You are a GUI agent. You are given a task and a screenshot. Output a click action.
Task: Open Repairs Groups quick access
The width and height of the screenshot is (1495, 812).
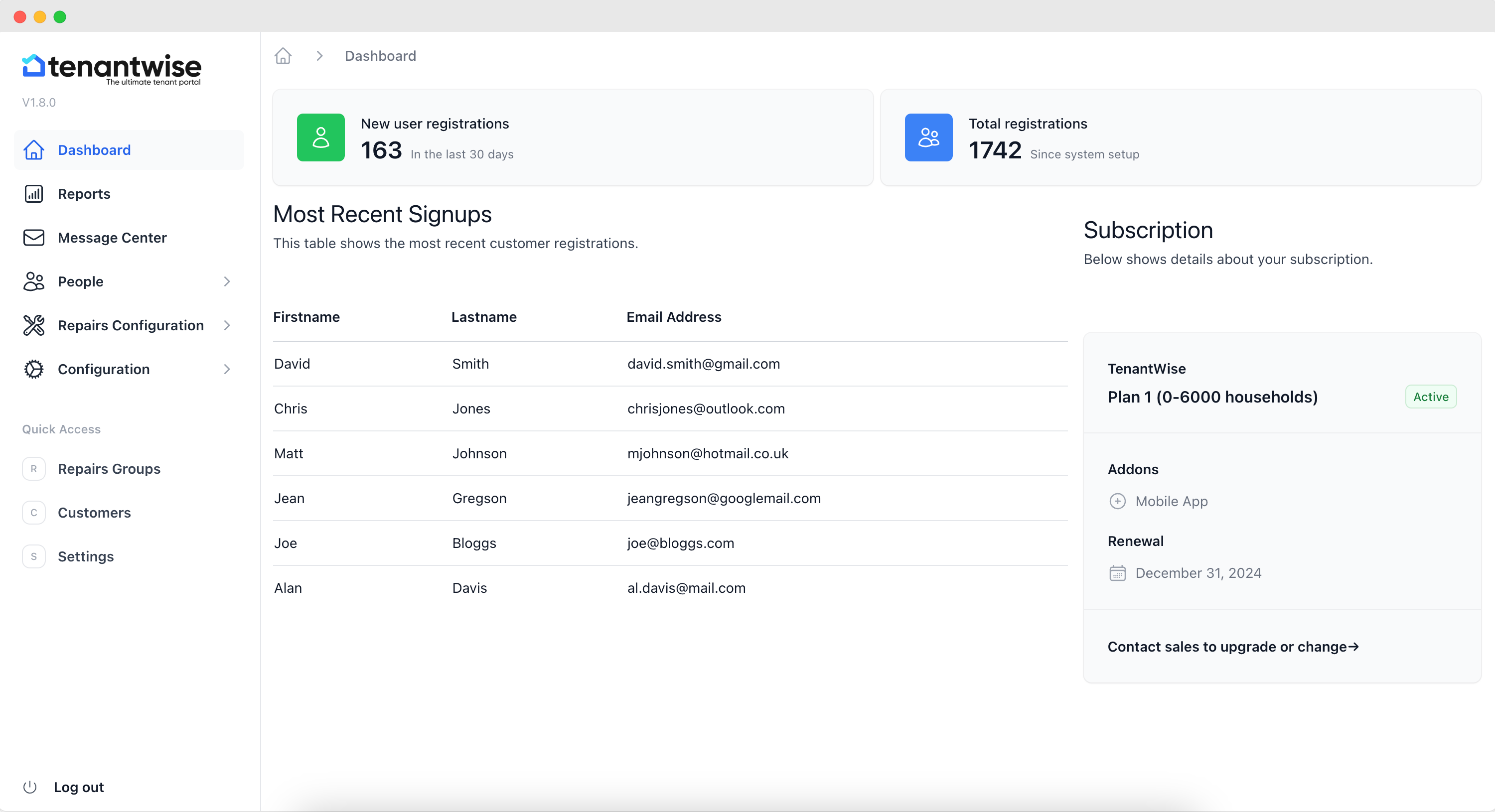point(109,469)
